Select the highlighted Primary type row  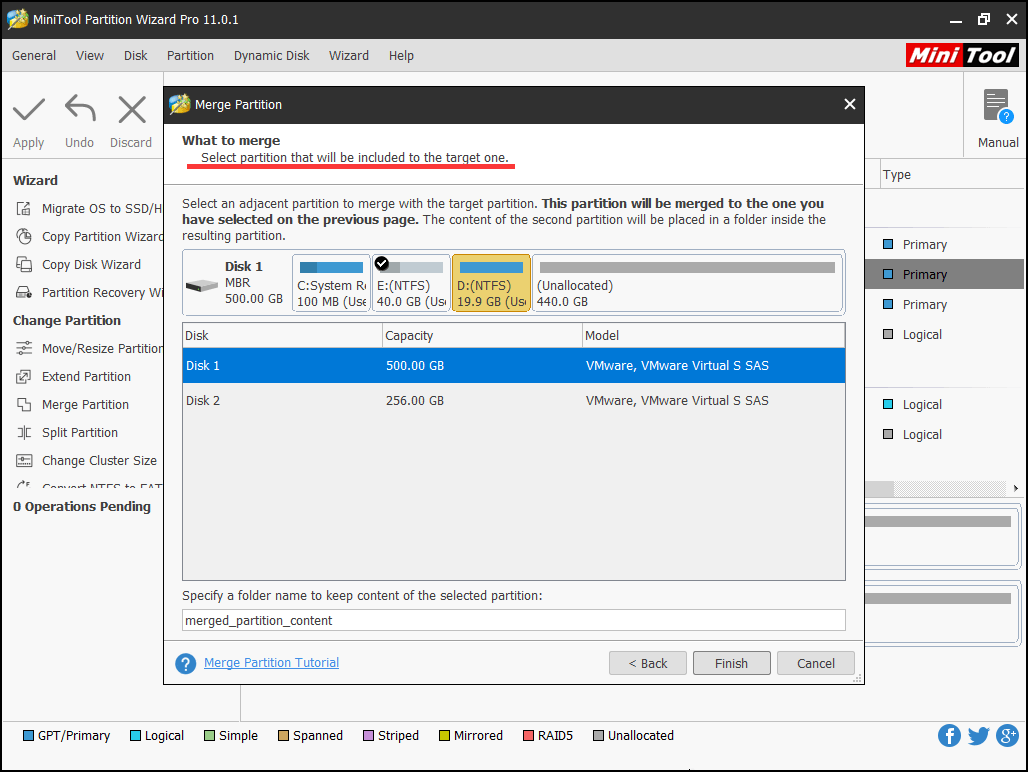point(944,274)
